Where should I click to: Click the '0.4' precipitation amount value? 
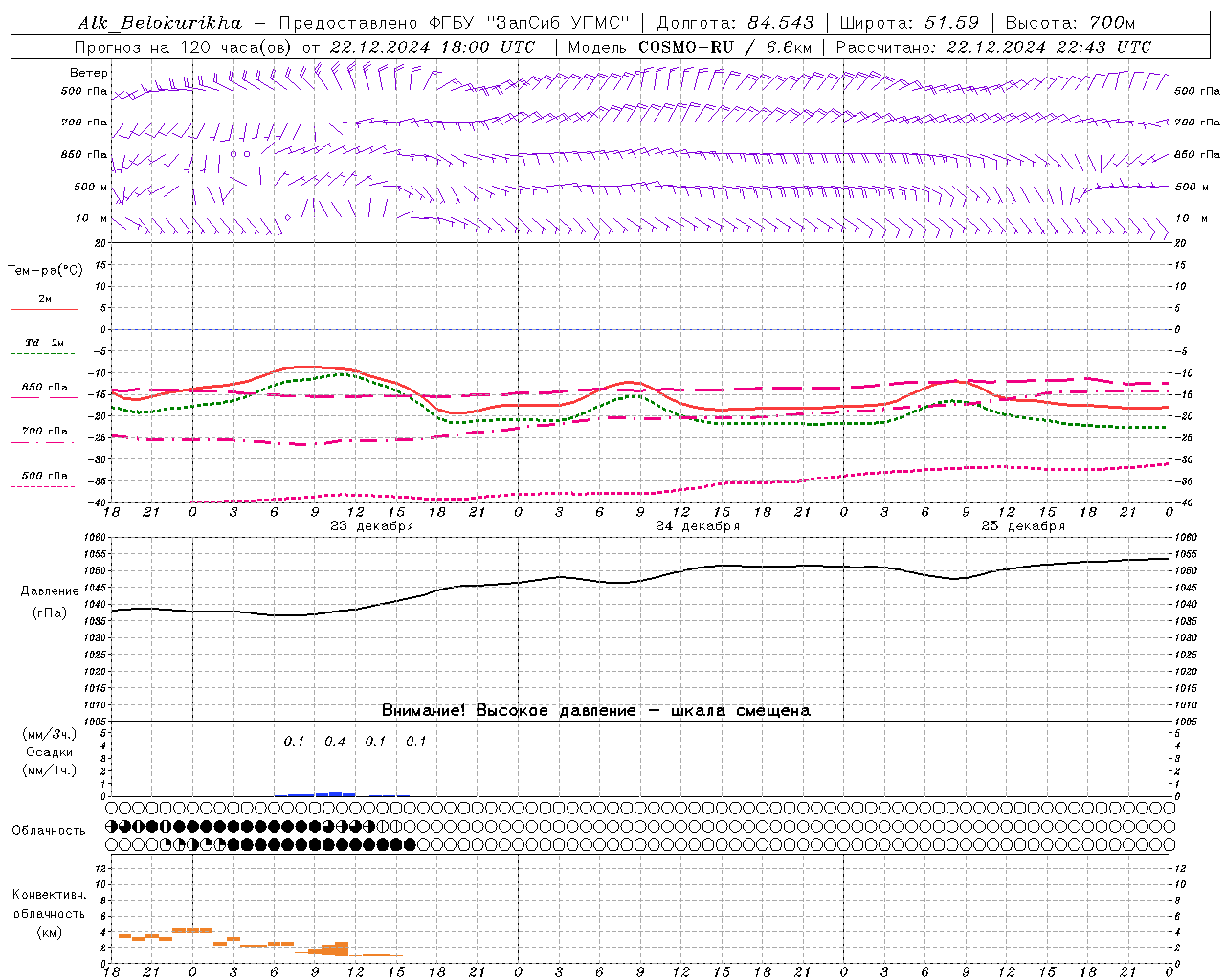335,742
